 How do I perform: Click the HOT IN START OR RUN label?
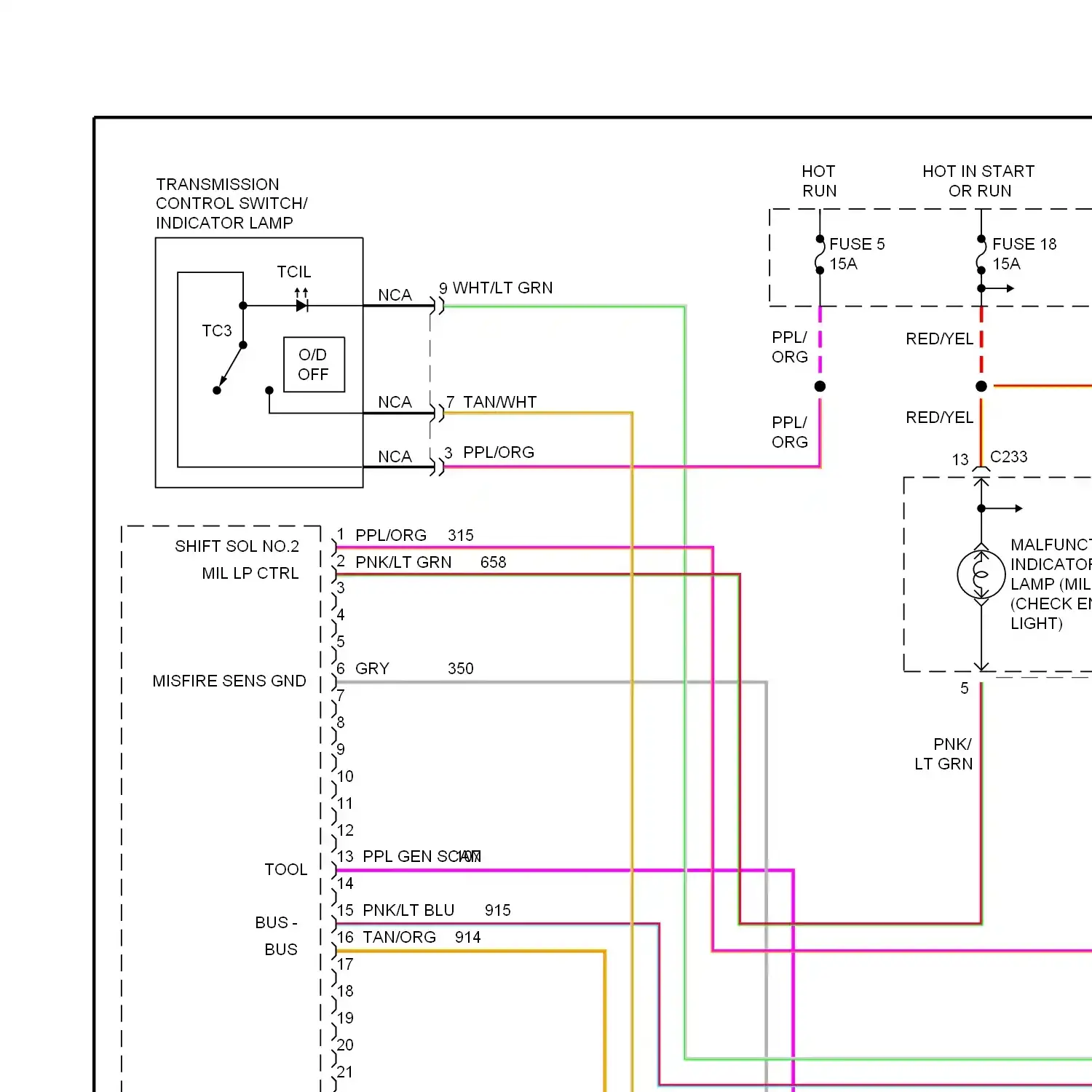coord(978,181)
